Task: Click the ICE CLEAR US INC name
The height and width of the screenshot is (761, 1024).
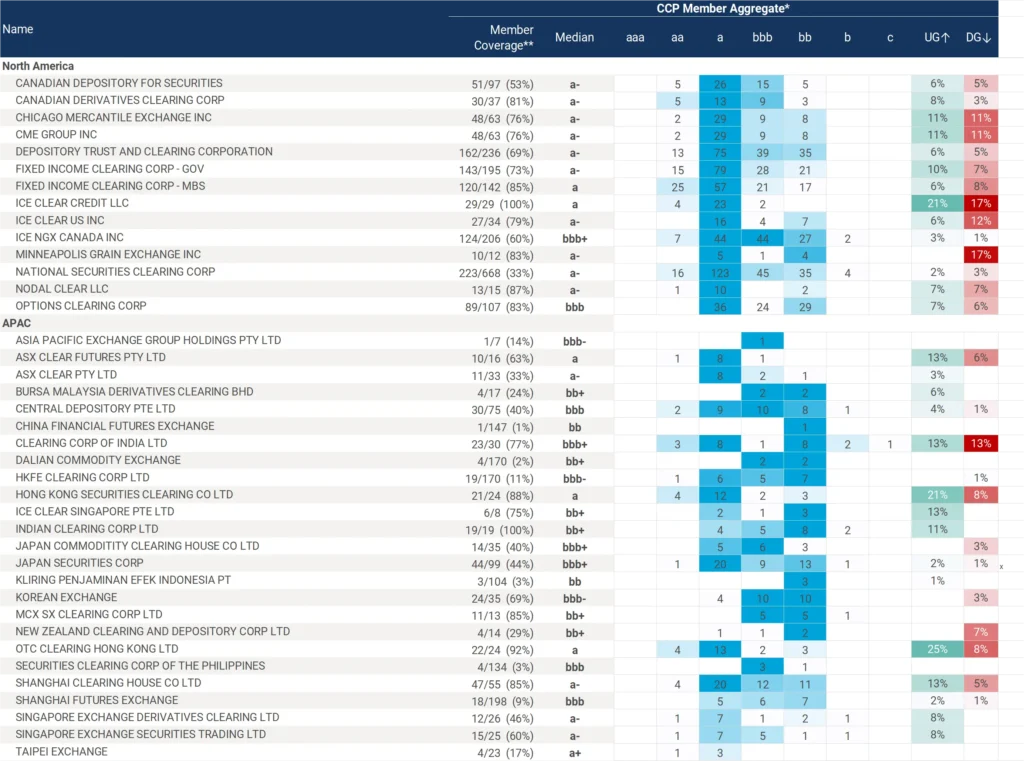Action: (60, 220)
